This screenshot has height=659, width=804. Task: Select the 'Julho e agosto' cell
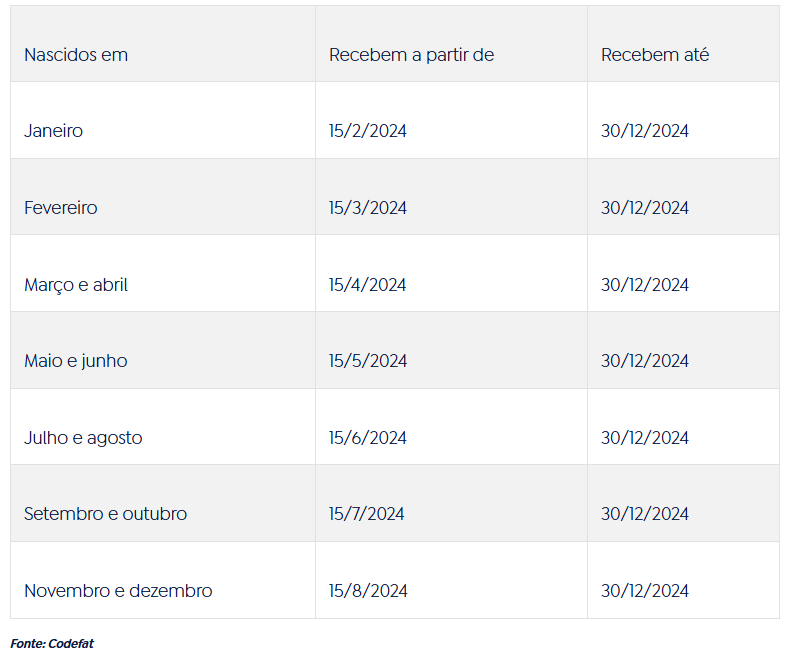coord(83,438)
